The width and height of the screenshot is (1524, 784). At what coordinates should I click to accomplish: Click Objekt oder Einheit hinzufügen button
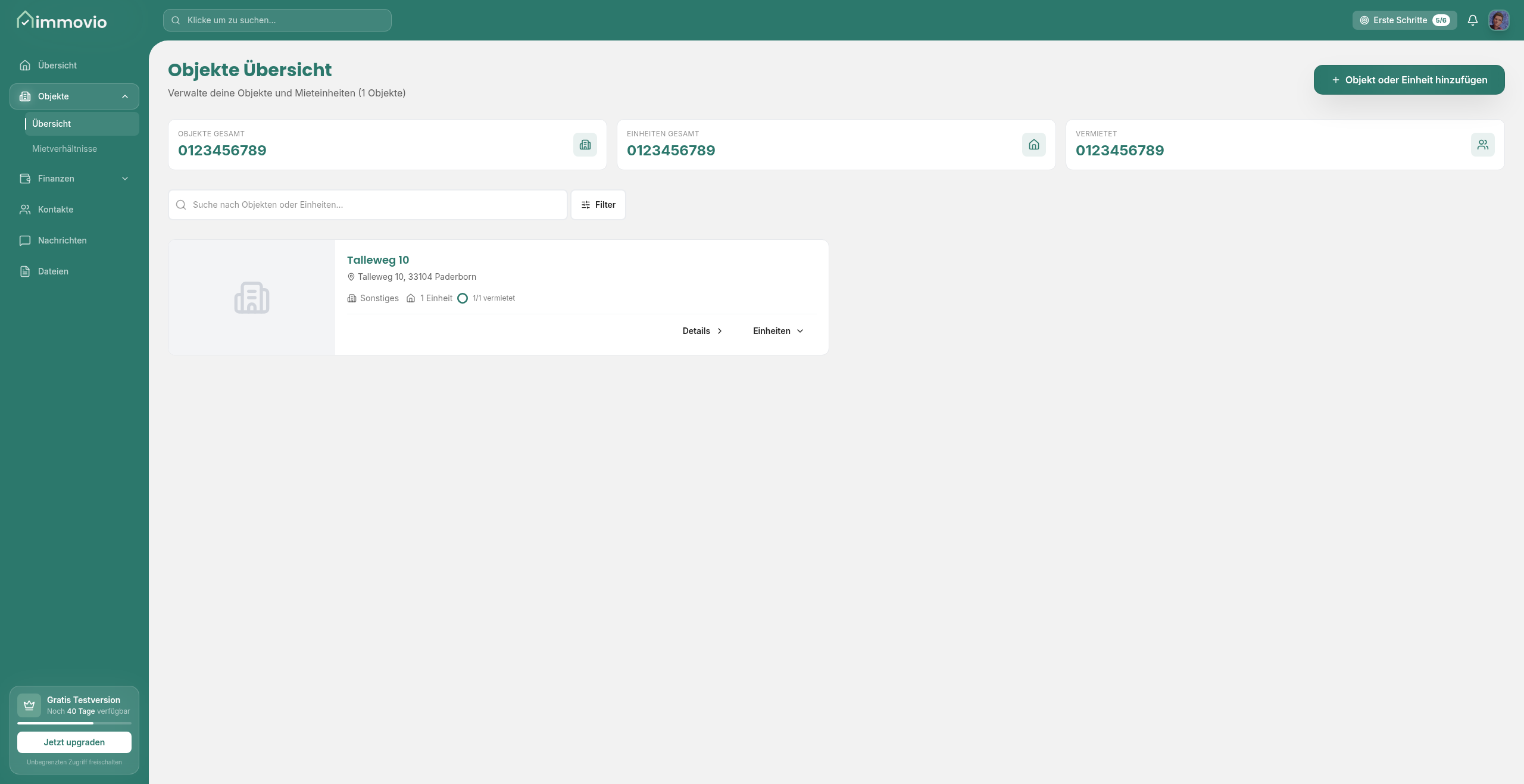click(1409, 80)
